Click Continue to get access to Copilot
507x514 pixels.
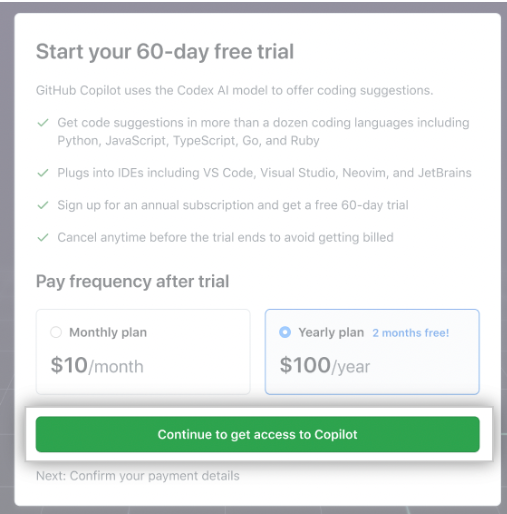click(258, 434)
